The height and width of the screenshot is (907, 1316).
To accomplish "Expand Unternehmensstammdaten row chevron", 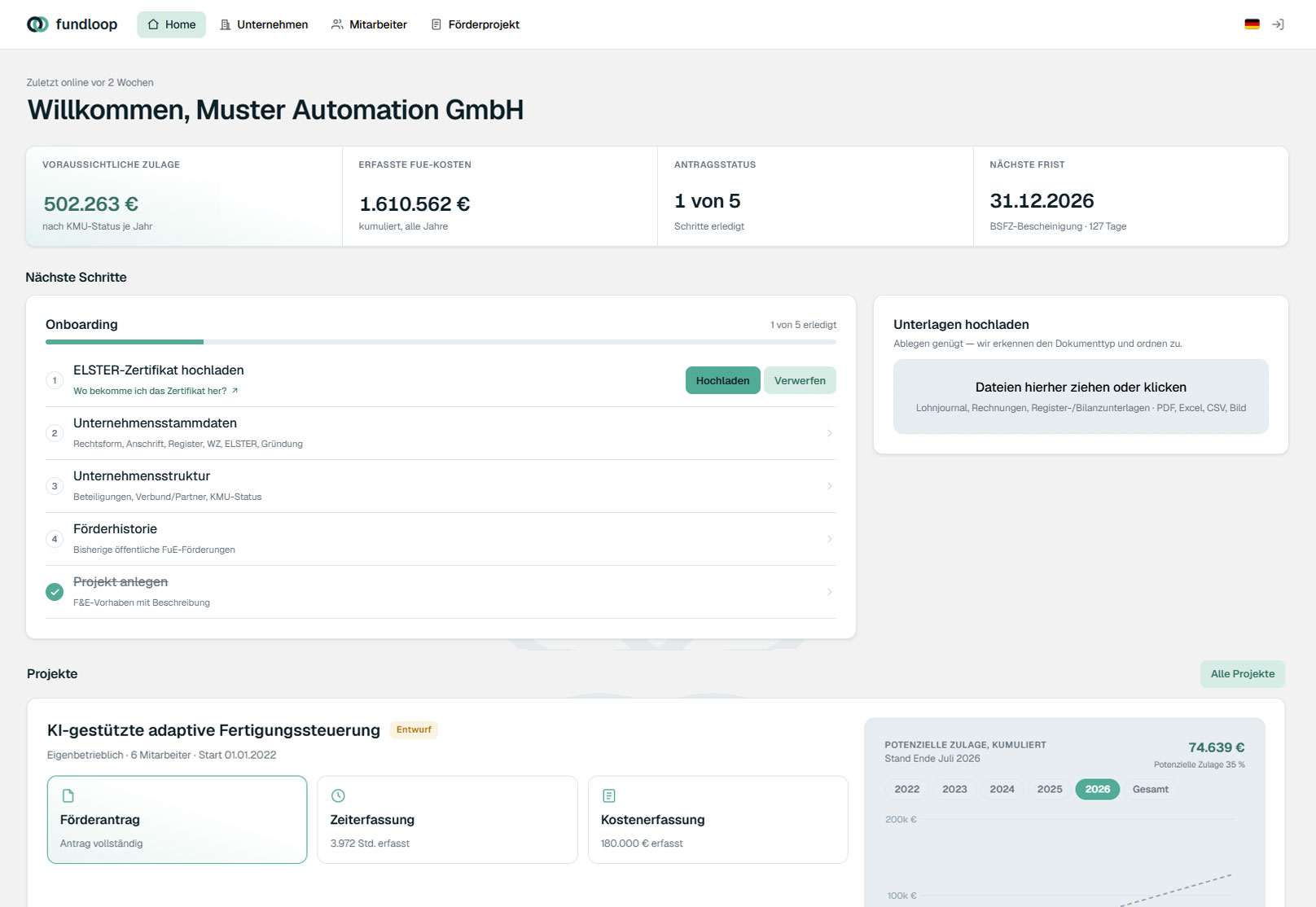I will pos(830,433).
